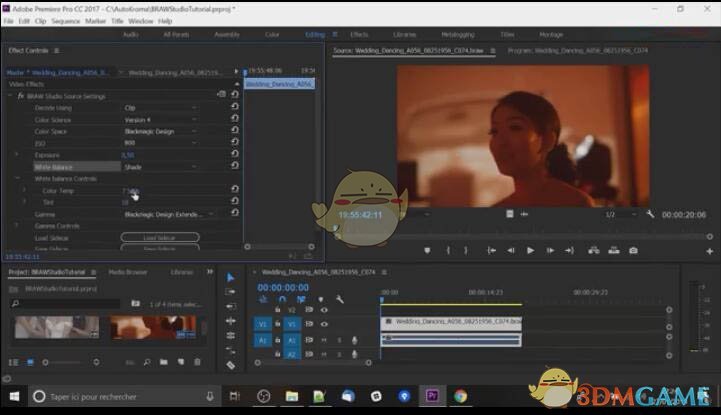The height and width of the screenshot is (415, 721).
Task: Switch to Effects workspace
Action: coord(359,34)
